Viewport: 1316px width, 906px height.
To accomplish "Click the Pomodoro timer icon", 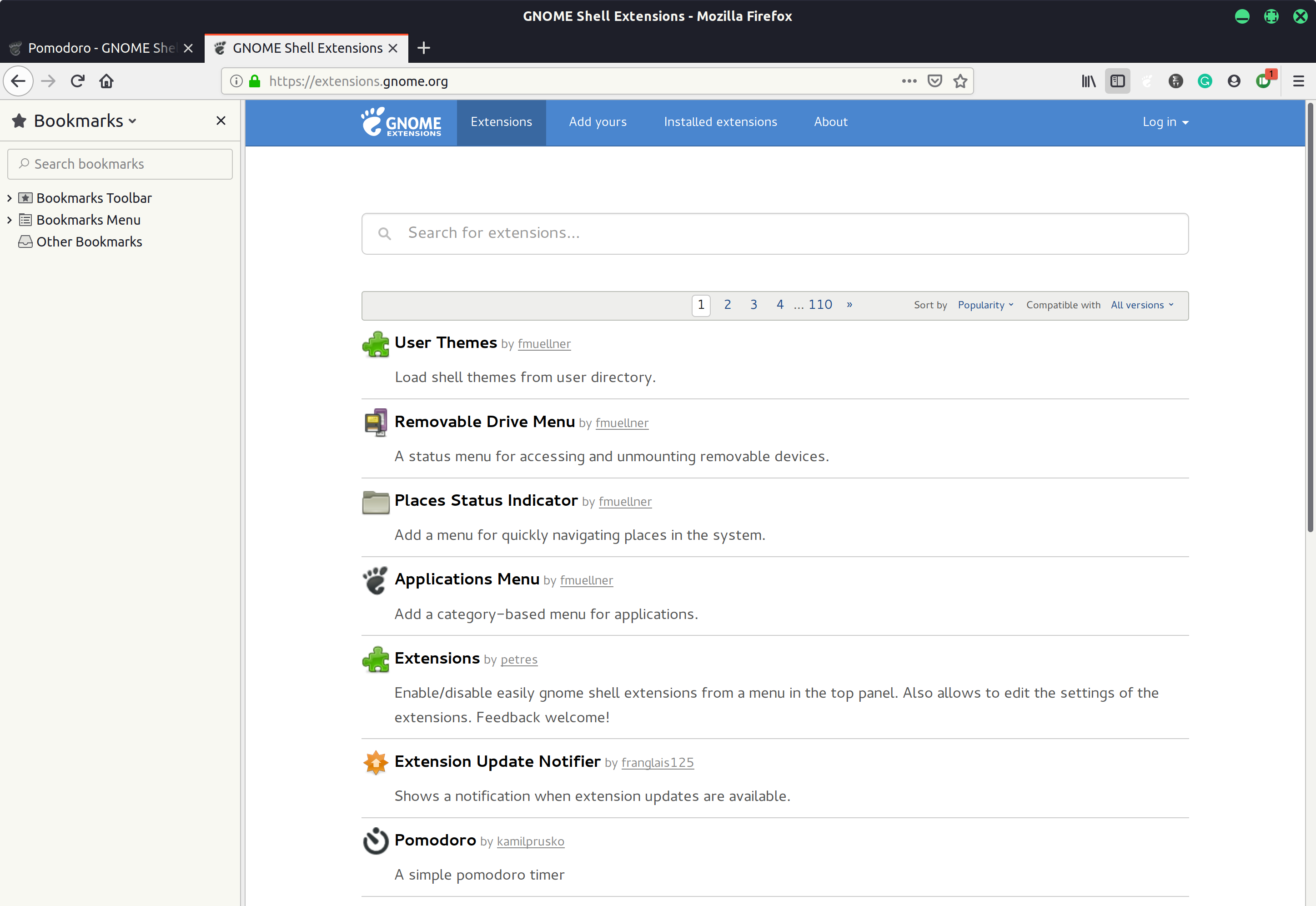I will click(x=375, y=841).
